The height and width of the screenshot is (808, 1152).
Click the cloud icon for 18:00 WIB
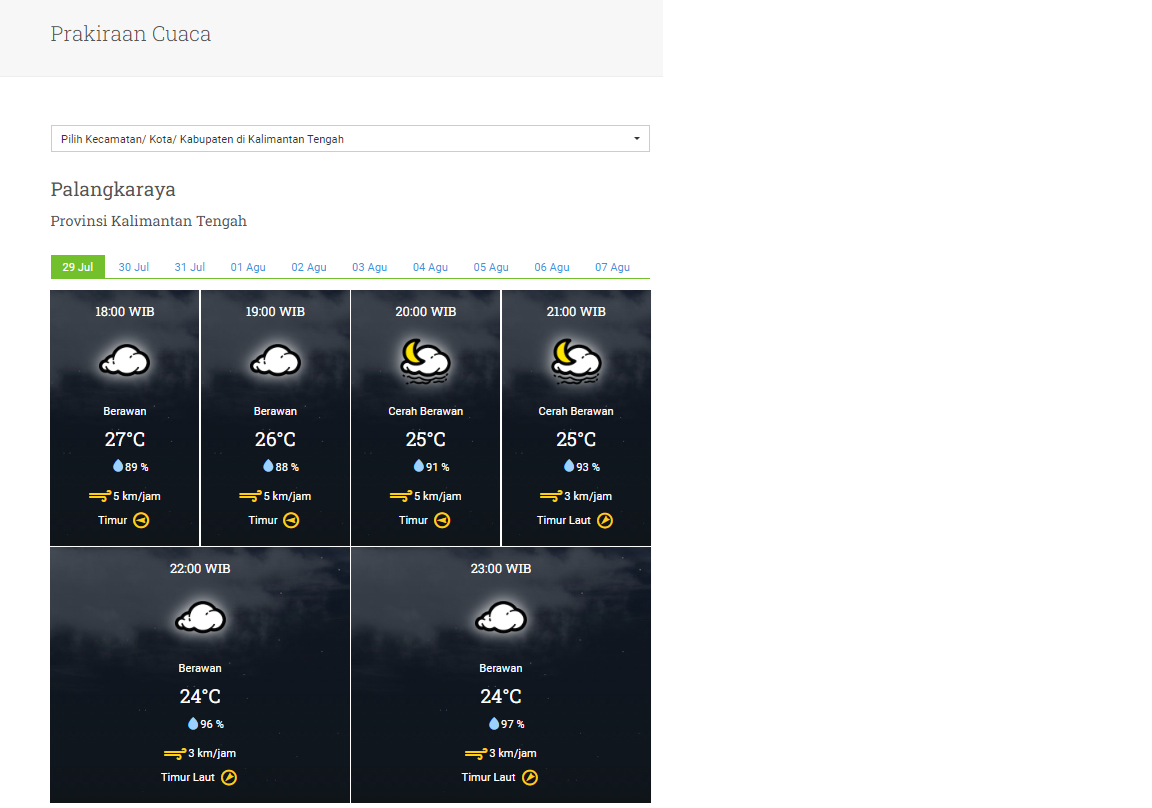[x=125, y=361]
